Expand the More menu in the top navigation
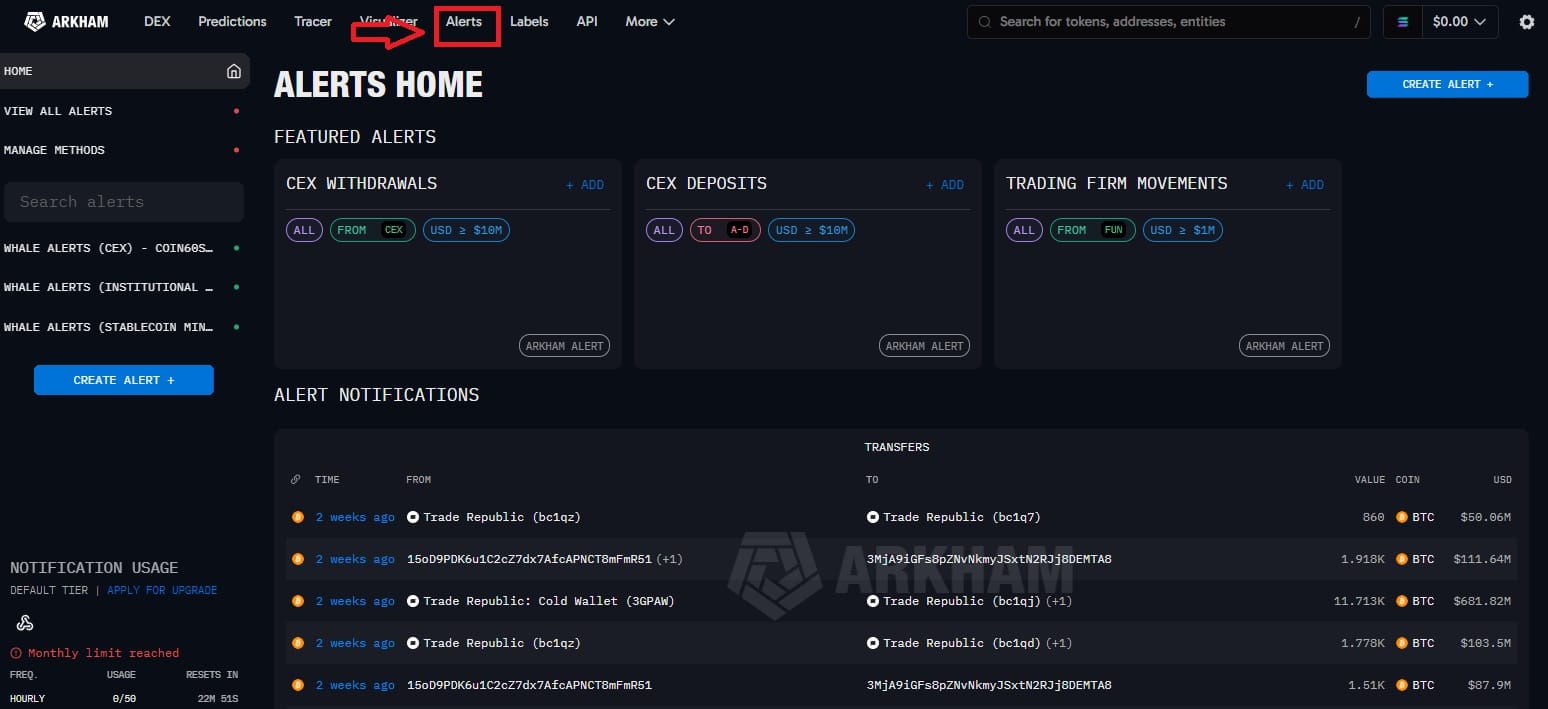 tap(650, 21)
